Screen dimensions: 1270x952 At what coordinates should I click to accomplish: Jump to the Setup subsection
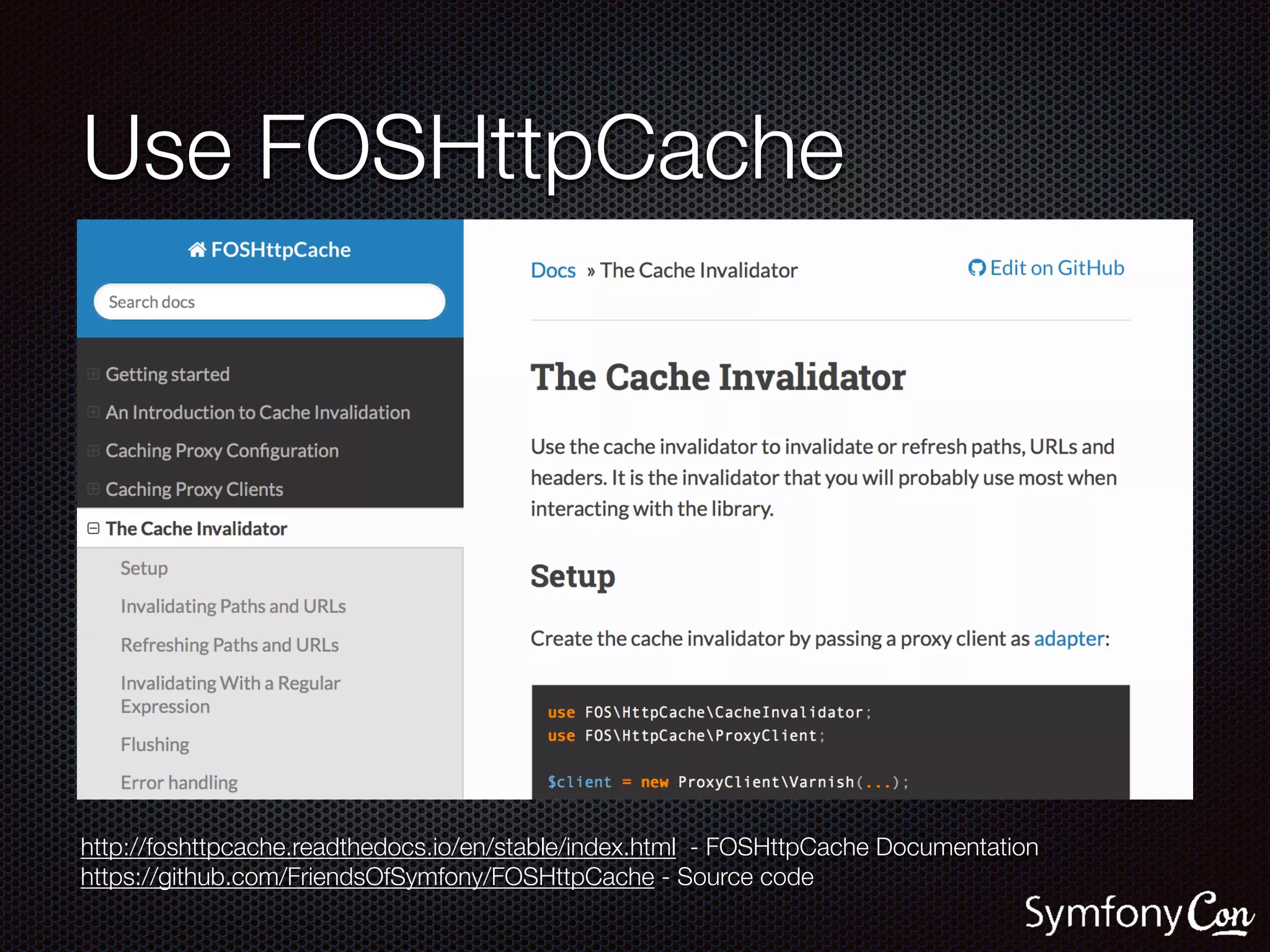coord(144,568)
